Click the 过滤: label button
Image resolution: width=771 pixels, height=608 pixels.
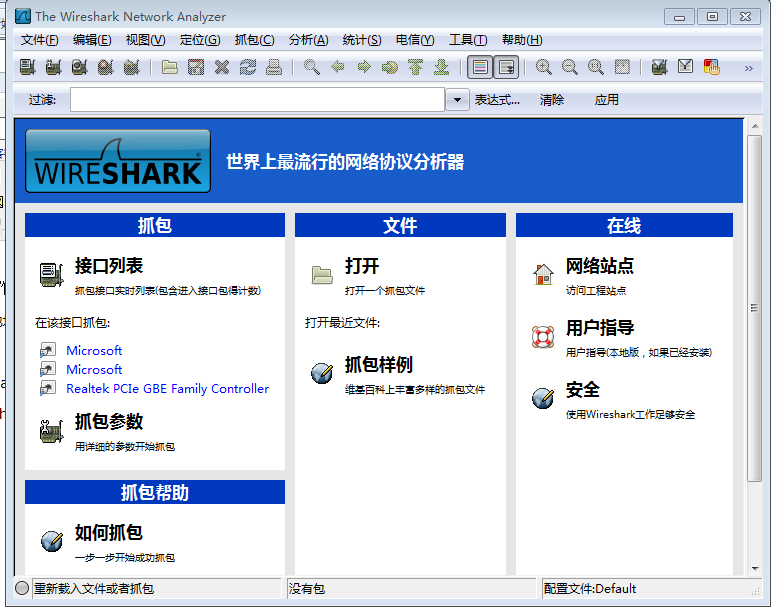[42, 100]
